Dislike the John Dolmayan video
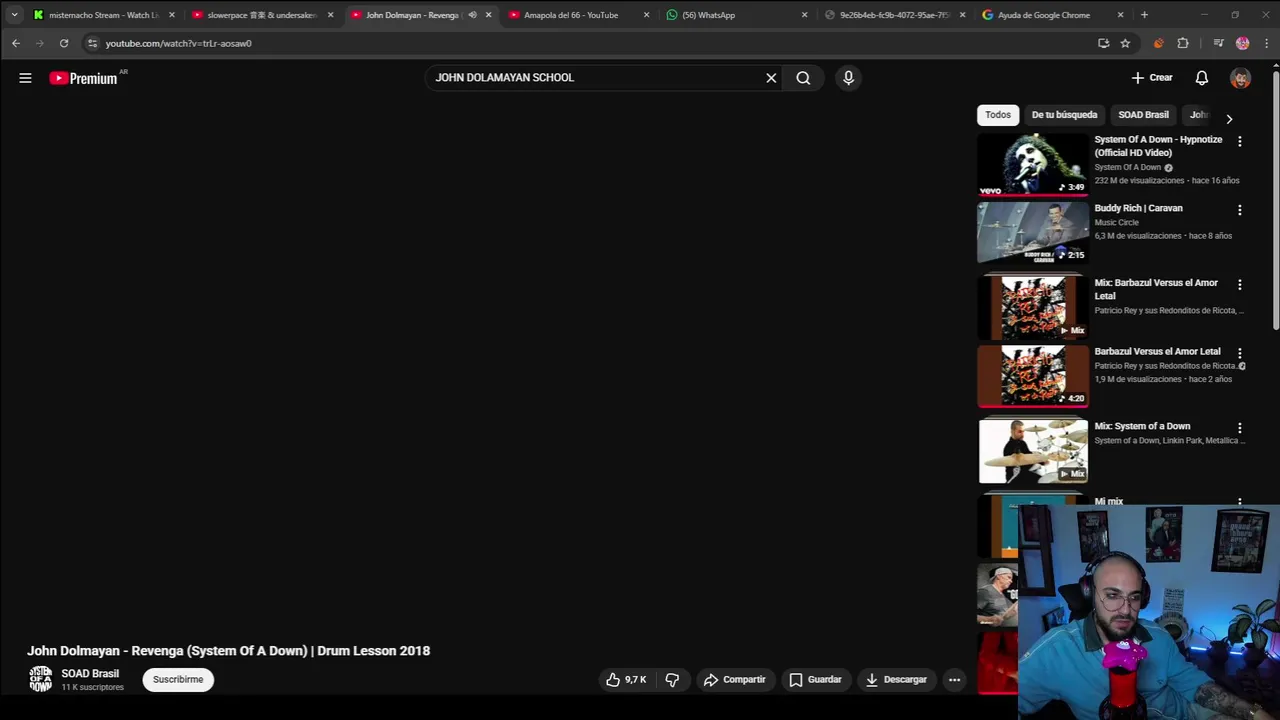This screenshot has width=1280, height=720. pos(672,680)
